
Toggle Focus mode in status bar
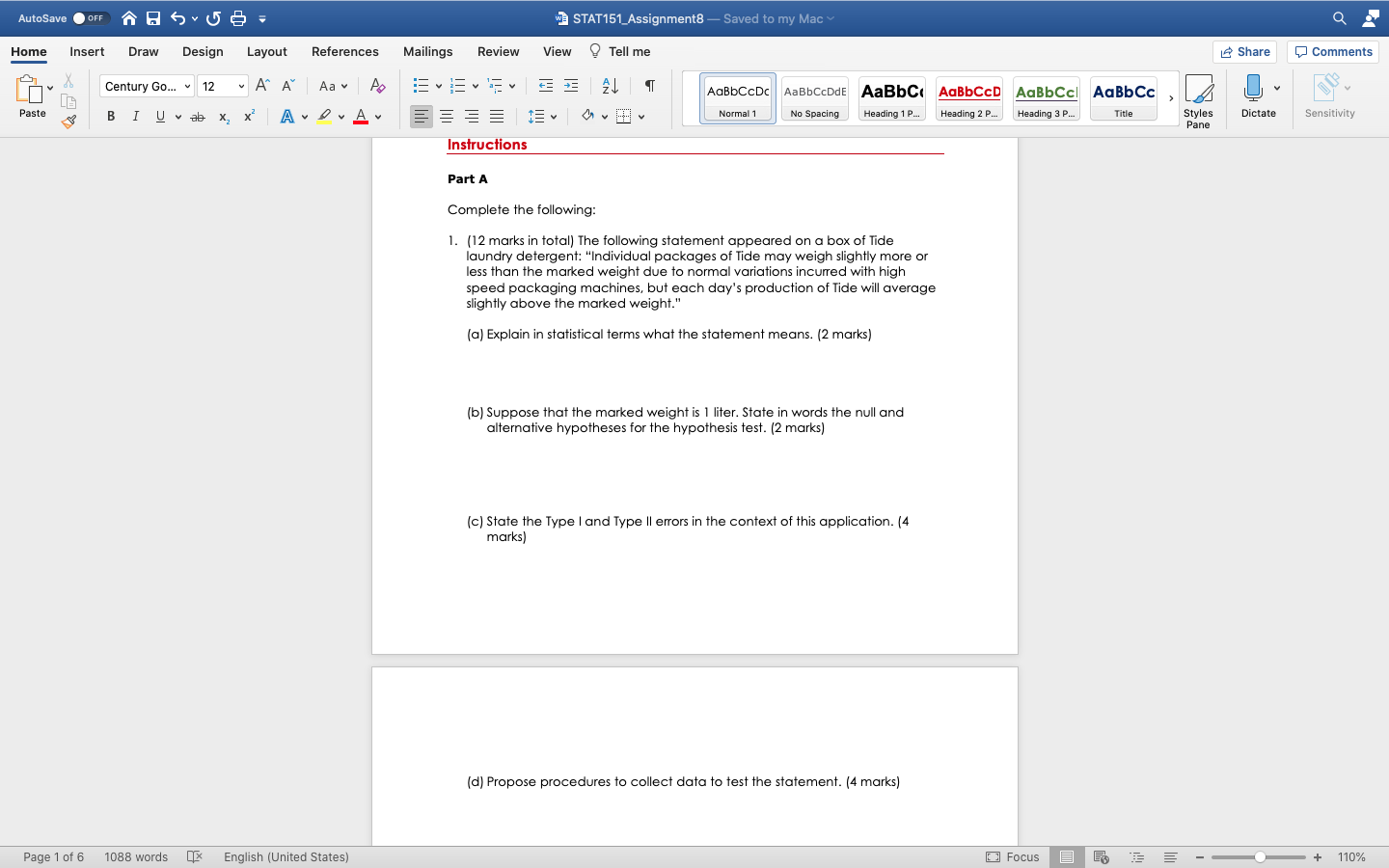click(1013, 856)
